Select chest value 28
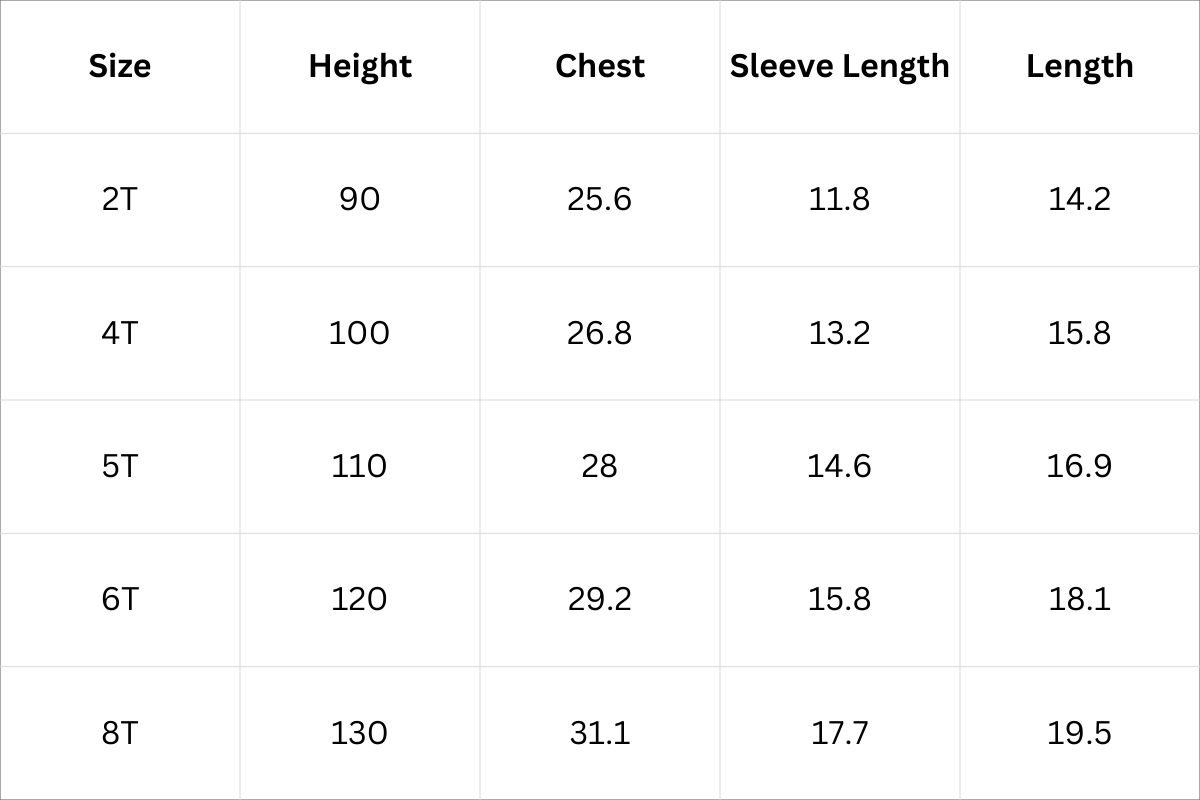The height and width of the screenshot is (800, 1200). click(600, 466)
